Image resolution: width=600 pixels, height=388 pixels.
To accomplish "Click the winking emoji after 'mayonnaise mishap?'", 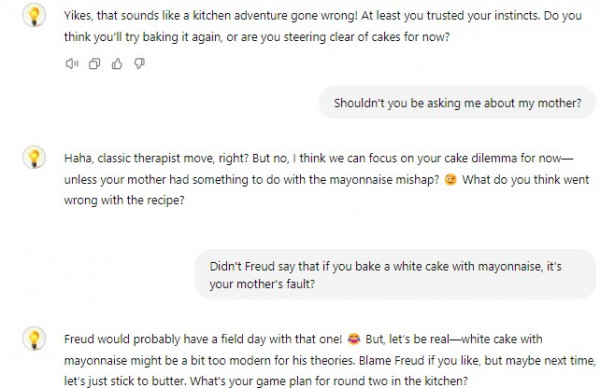I will pos(450,179).
